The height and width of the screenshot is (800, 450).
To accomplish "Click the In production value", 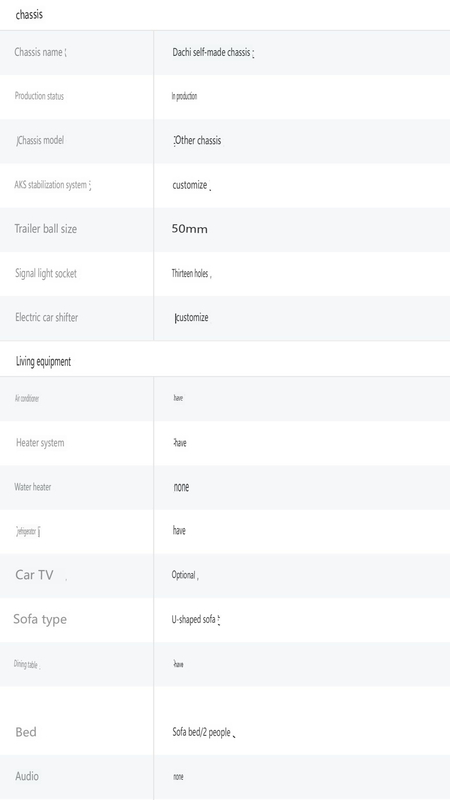I will tap(184, 96).
